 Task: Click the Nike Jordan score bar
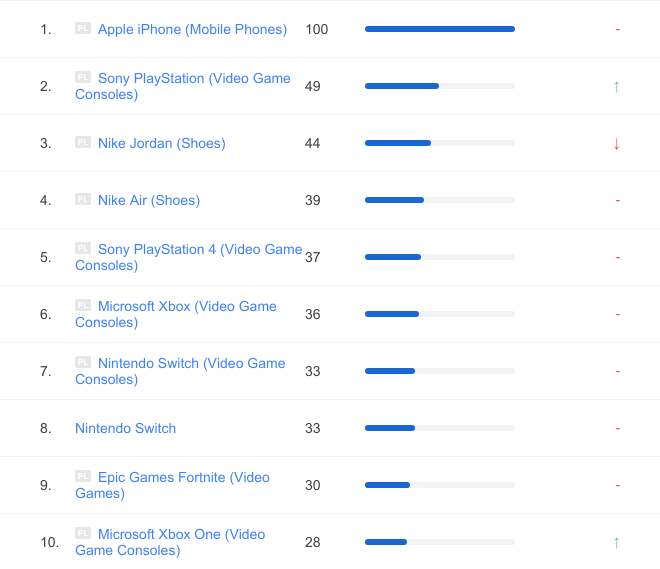click(x=440, y=143)
